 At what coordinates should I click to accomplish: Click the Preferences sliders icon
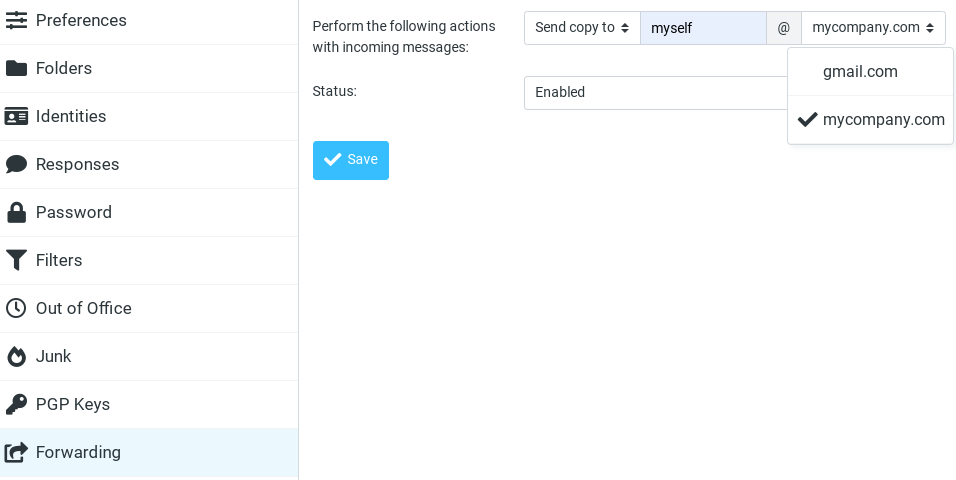(16, 20)
